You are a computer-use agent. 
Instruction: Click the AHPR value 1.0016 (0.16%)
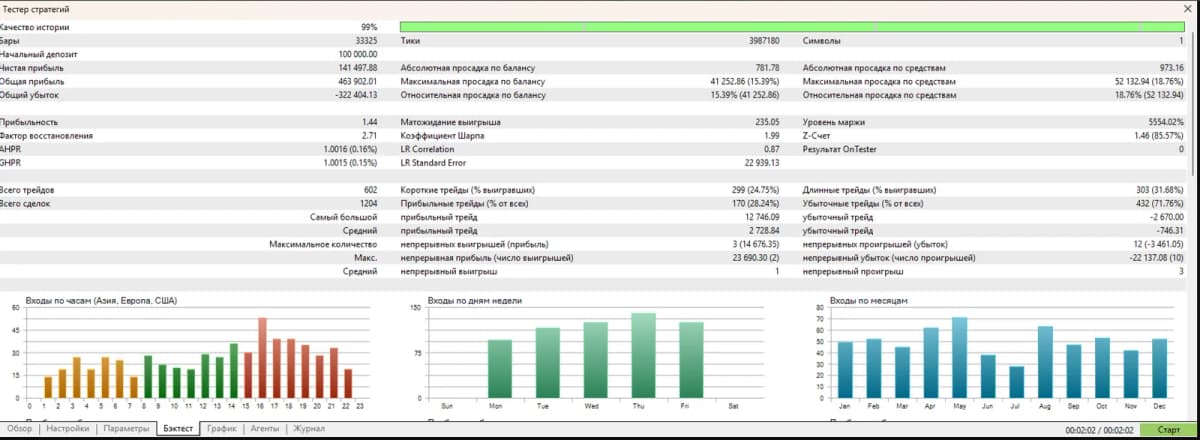click(351, 148)
